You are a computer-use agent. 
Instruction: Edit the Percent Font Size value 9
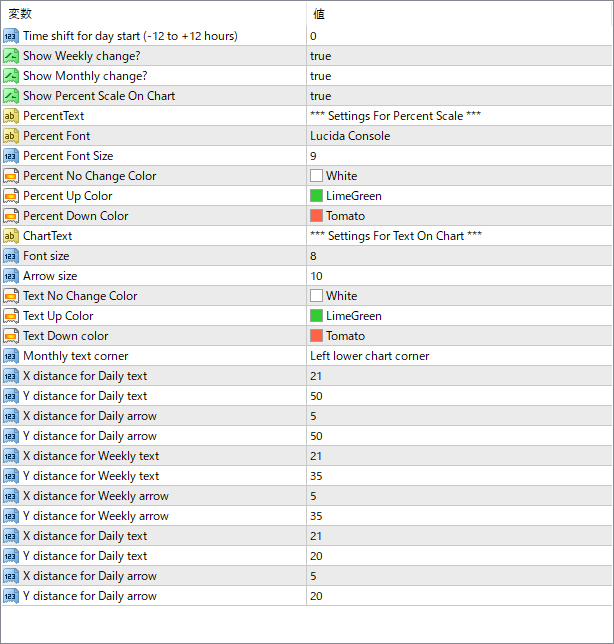314,156
